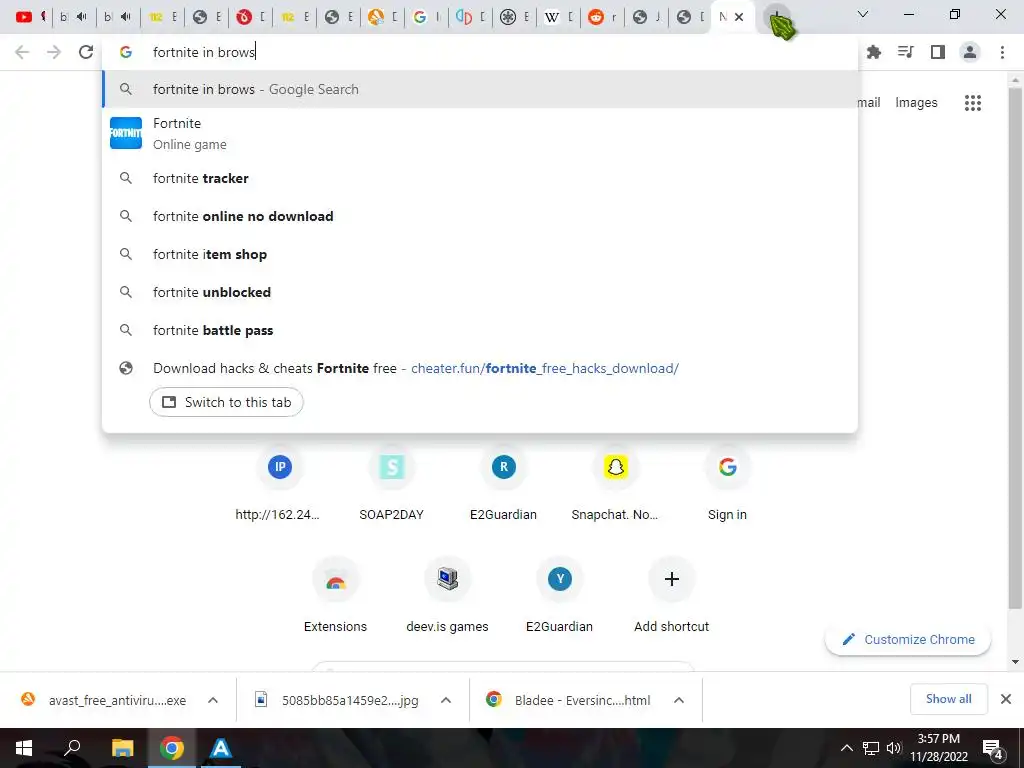This screenshot has width=1024, height=768.
Task: Open the SOAP2DAY shortcut
Action: click(x=391, y=484)
